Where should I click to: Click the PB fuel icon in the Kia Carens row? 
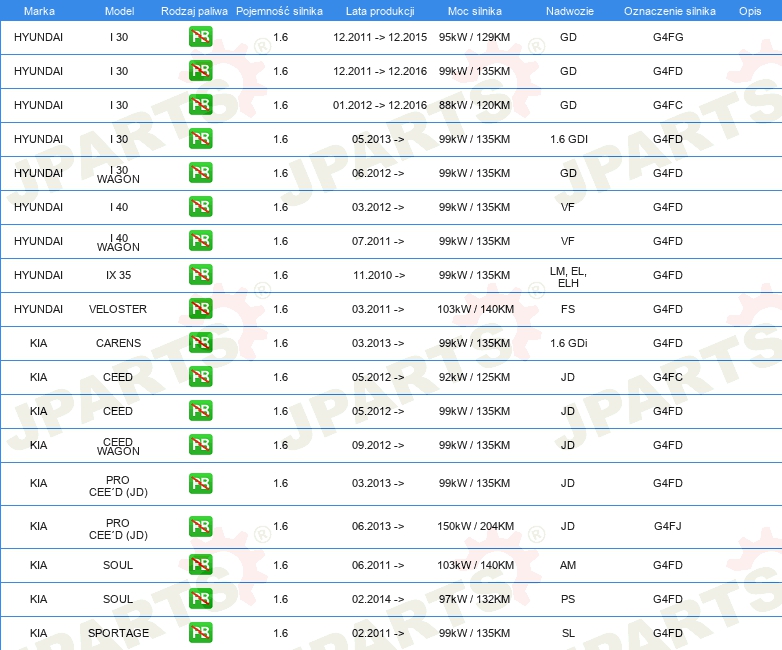point(200,343)
